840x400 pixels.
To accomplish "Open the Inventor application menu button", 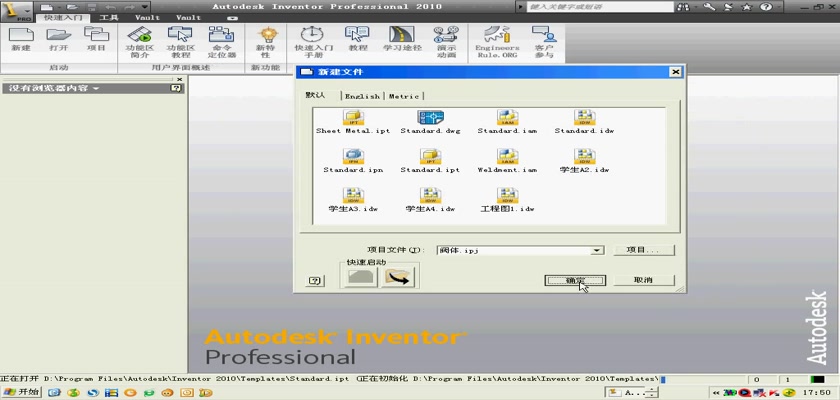I will point(16,10).
